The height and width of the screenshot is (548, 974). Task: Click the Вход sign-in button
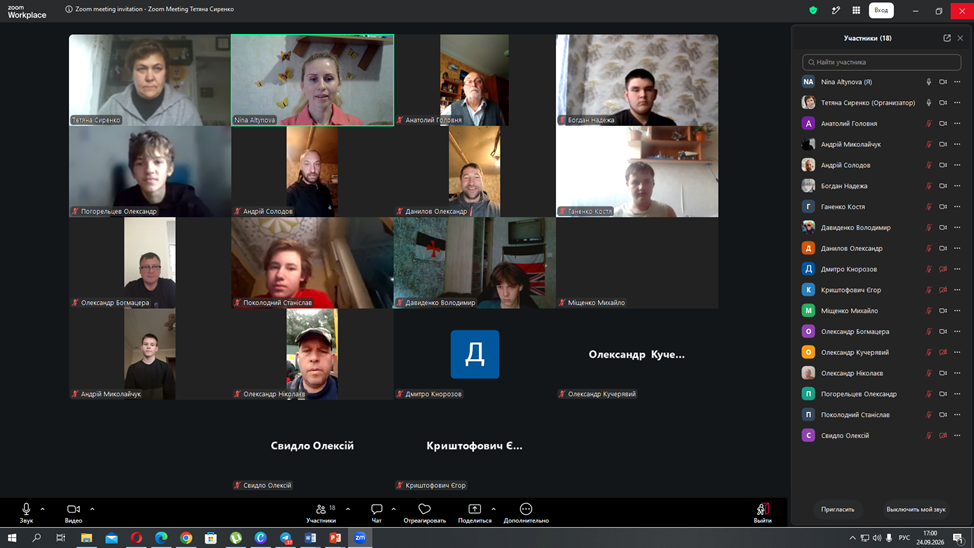click(x=881, y=10)
